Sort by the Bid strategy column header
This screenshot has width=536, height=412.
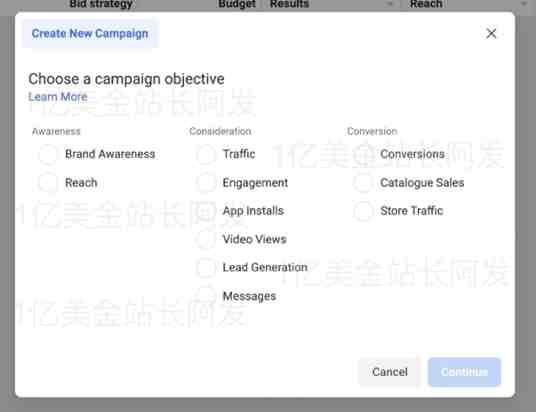pos(101,4)
